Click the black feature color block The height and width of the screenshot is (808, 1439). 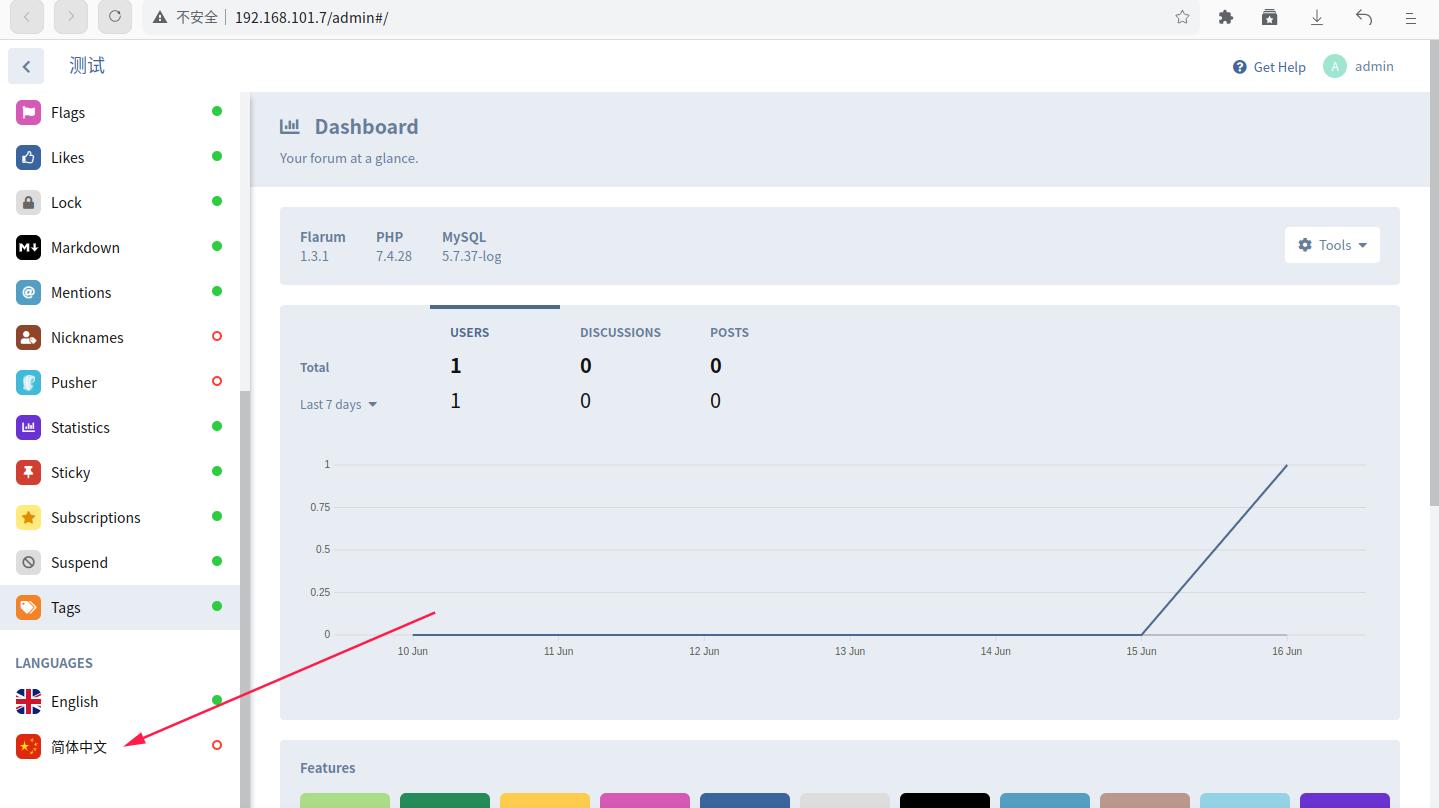tap(944, 800)
